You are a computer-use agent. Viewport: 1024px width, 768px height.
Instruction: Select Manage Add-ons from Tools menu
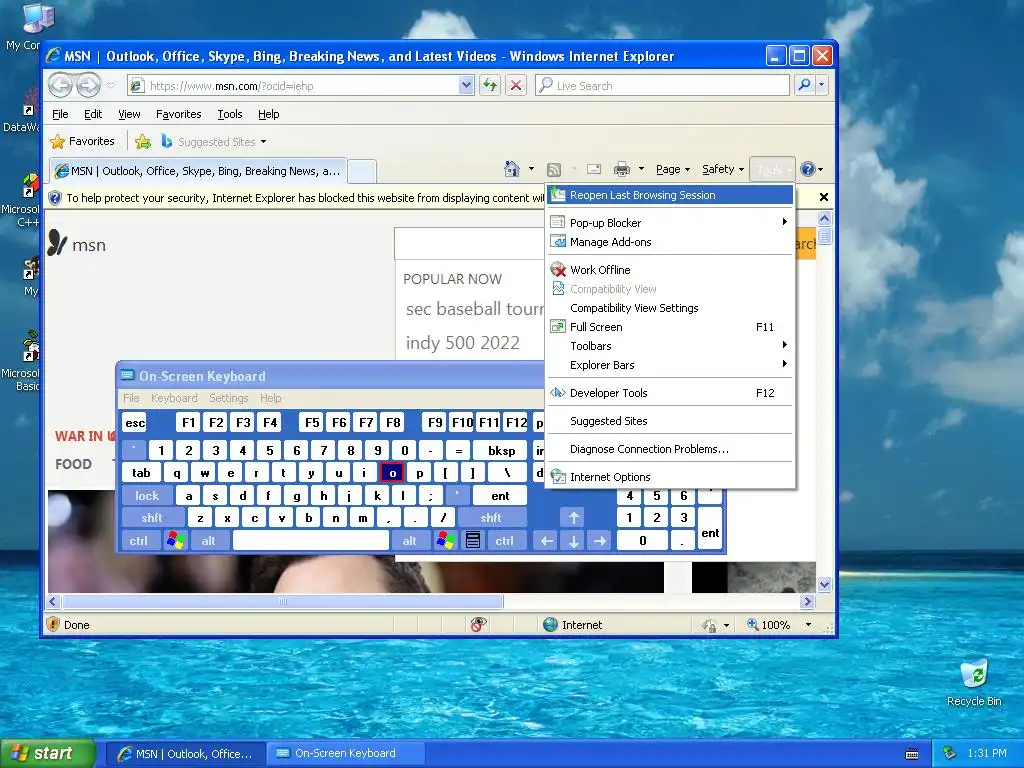(670, 242)
